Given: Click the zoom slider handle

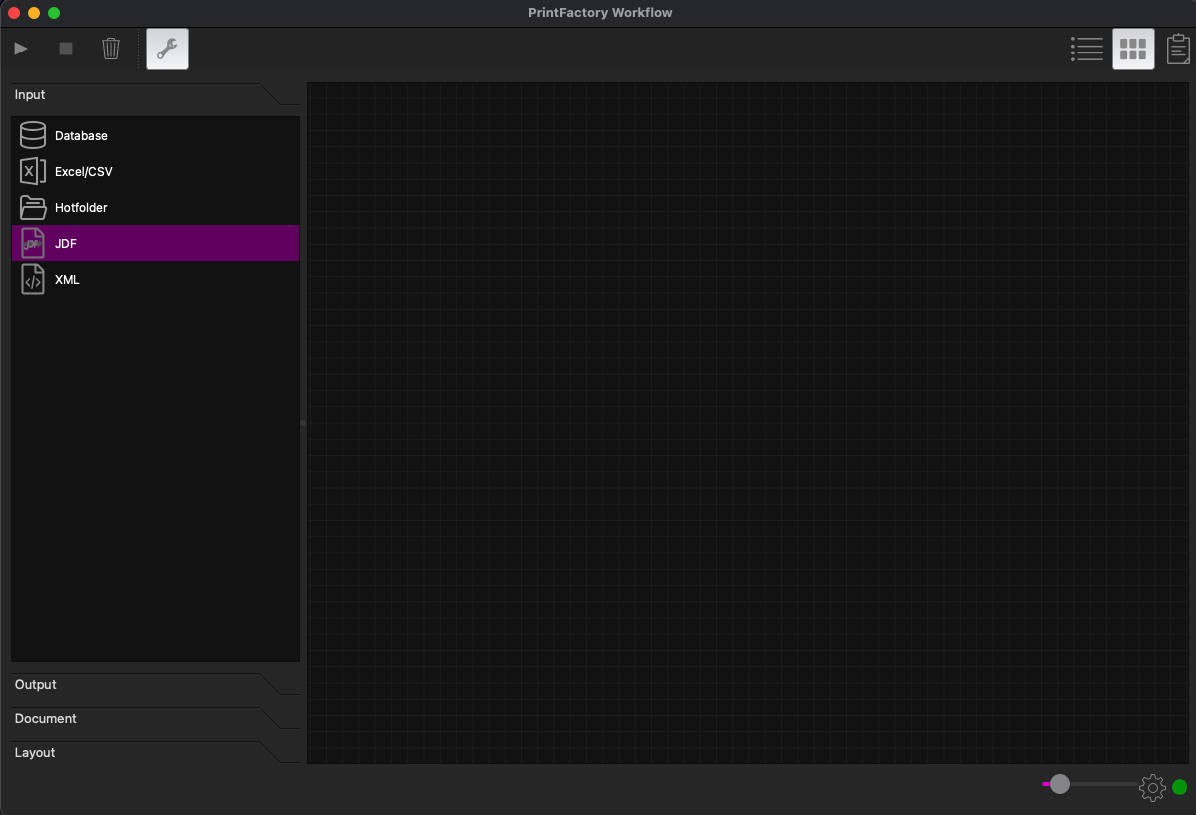Looking at the screenshot, I should (1059, 784).
